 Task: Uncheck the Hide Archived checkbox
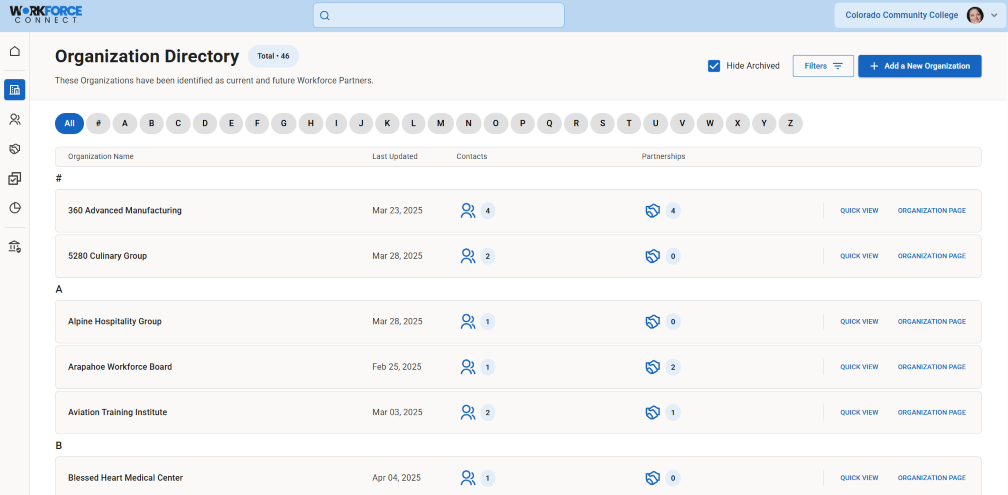[x=714, y=66]
